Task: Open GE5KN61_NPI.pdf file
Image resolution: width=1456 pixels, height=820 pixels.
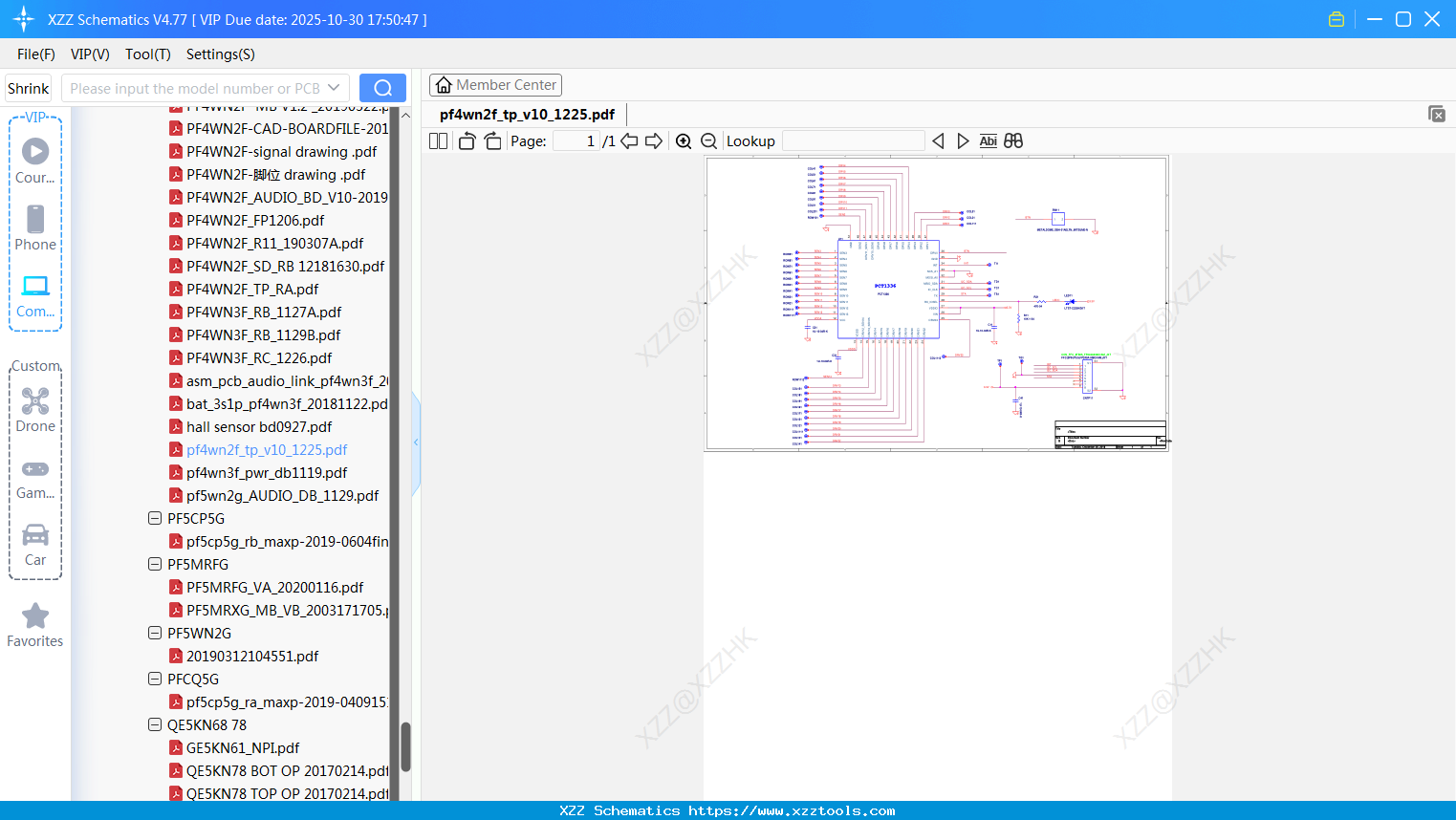Action: coord(243,747)
